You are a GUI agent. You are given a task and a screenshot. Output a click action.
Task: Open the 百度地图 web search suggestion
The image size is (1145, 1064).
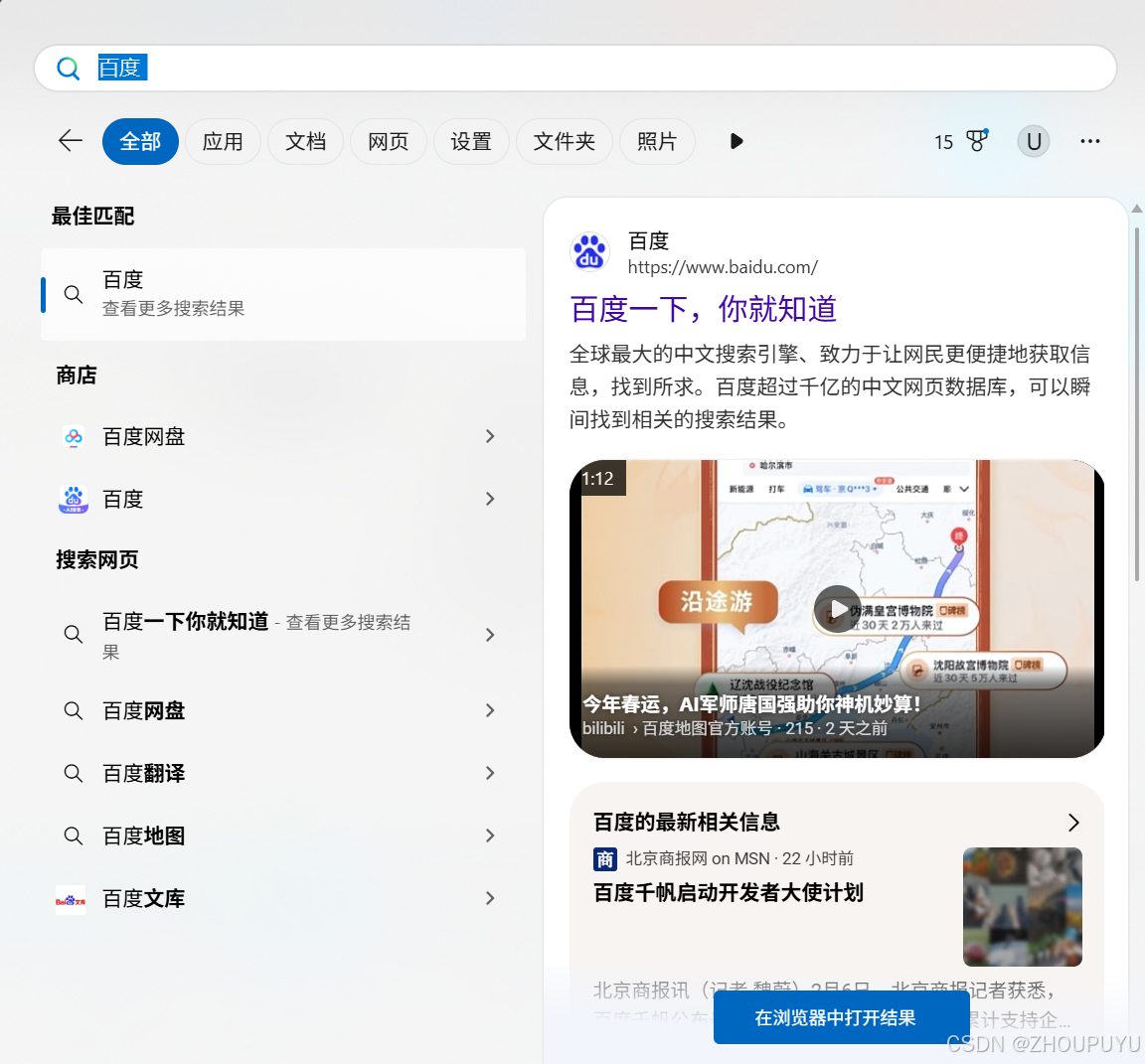click(283, 836)
